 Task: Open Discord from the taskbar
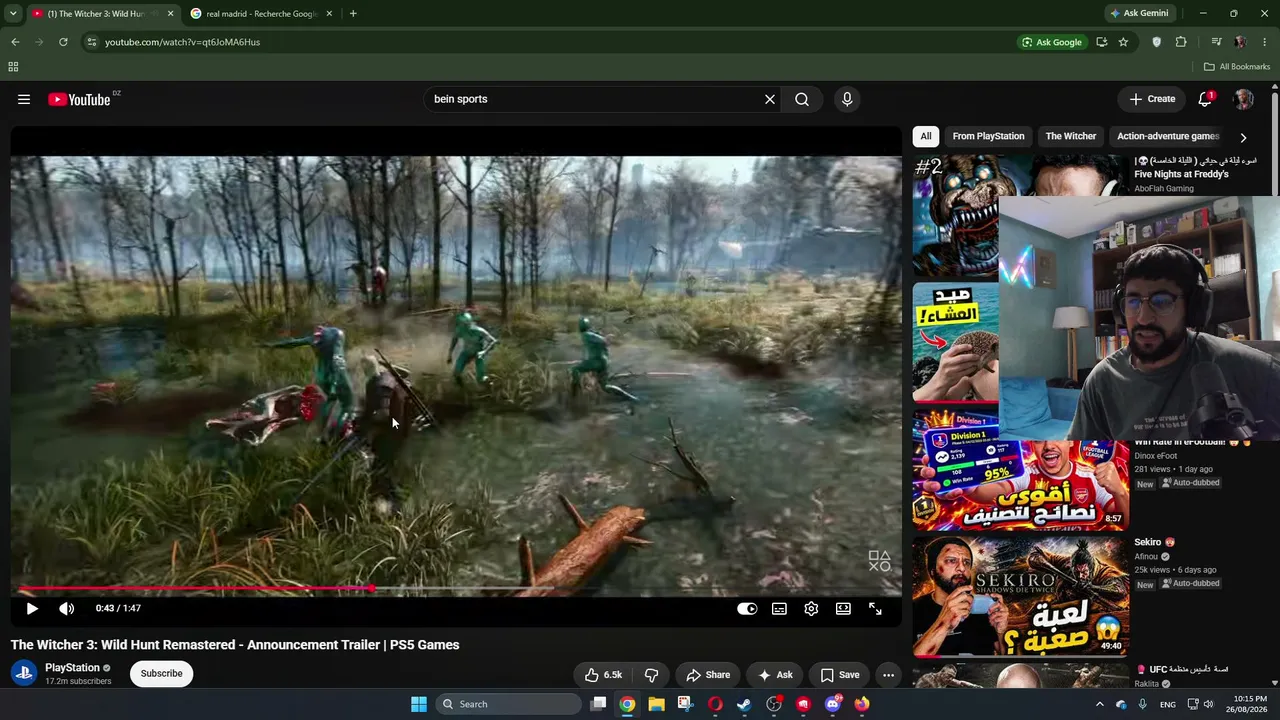click(x=832, y=704)
